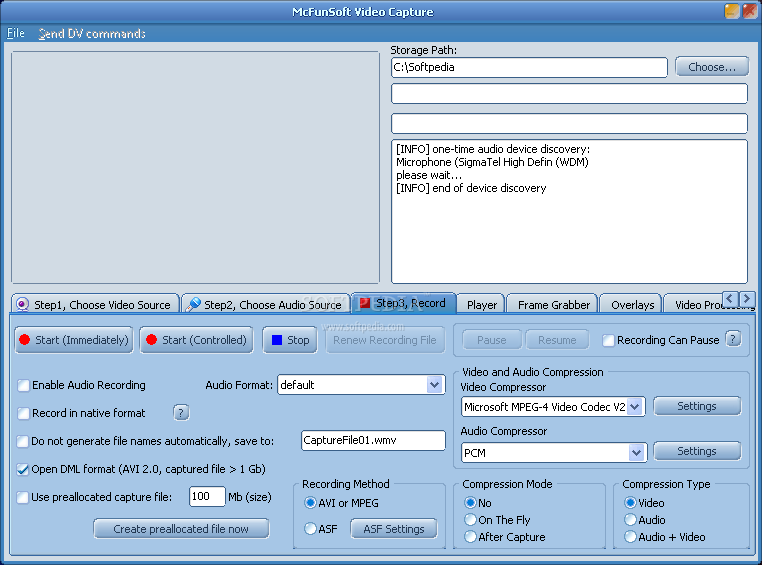Click the video preview area
This screenshot has width=762, height=565.
pyautogui.click(x=195, y=167)
